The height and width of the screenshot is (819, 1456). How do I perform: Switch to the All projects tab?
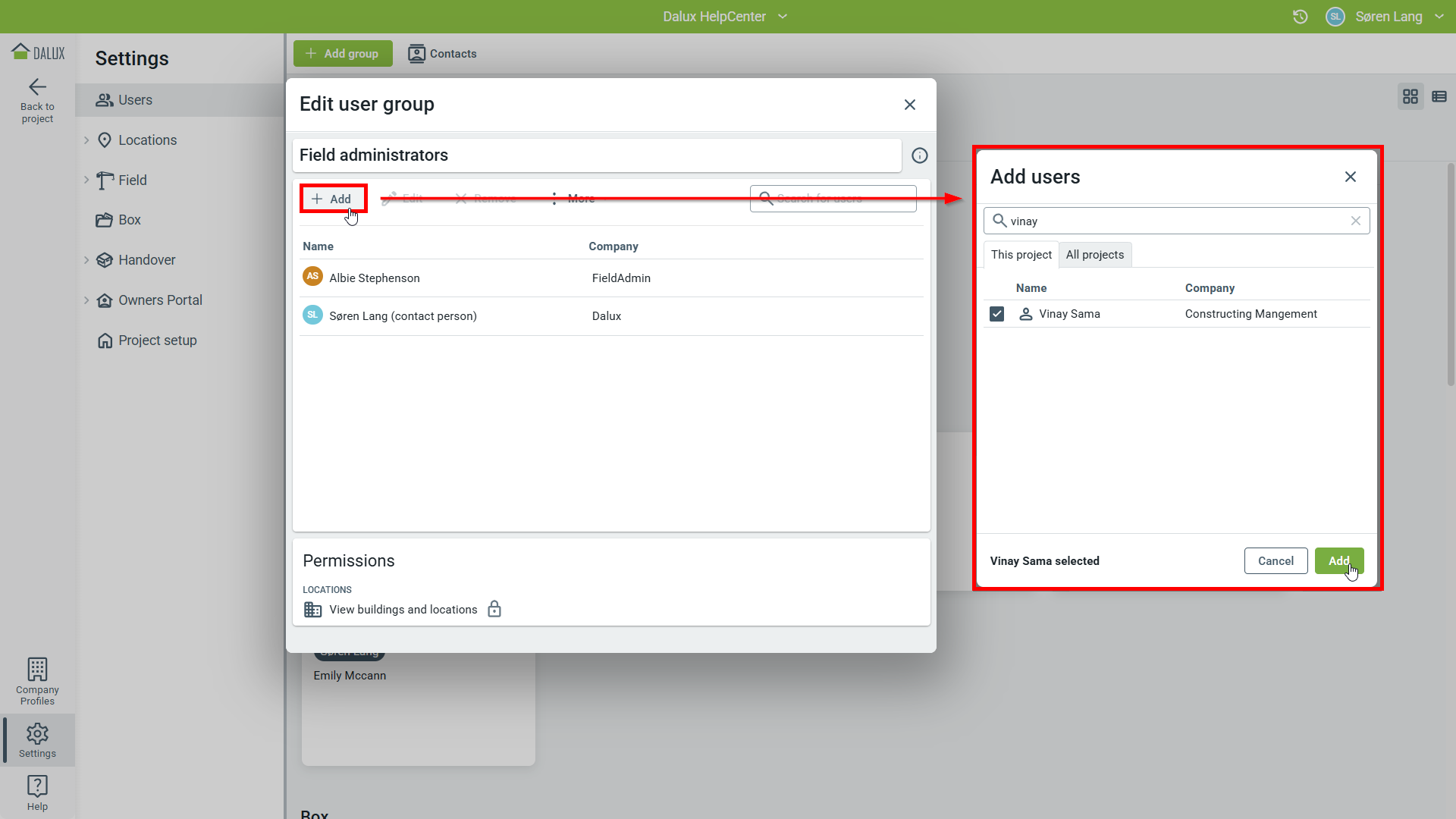click(1094, 255)
